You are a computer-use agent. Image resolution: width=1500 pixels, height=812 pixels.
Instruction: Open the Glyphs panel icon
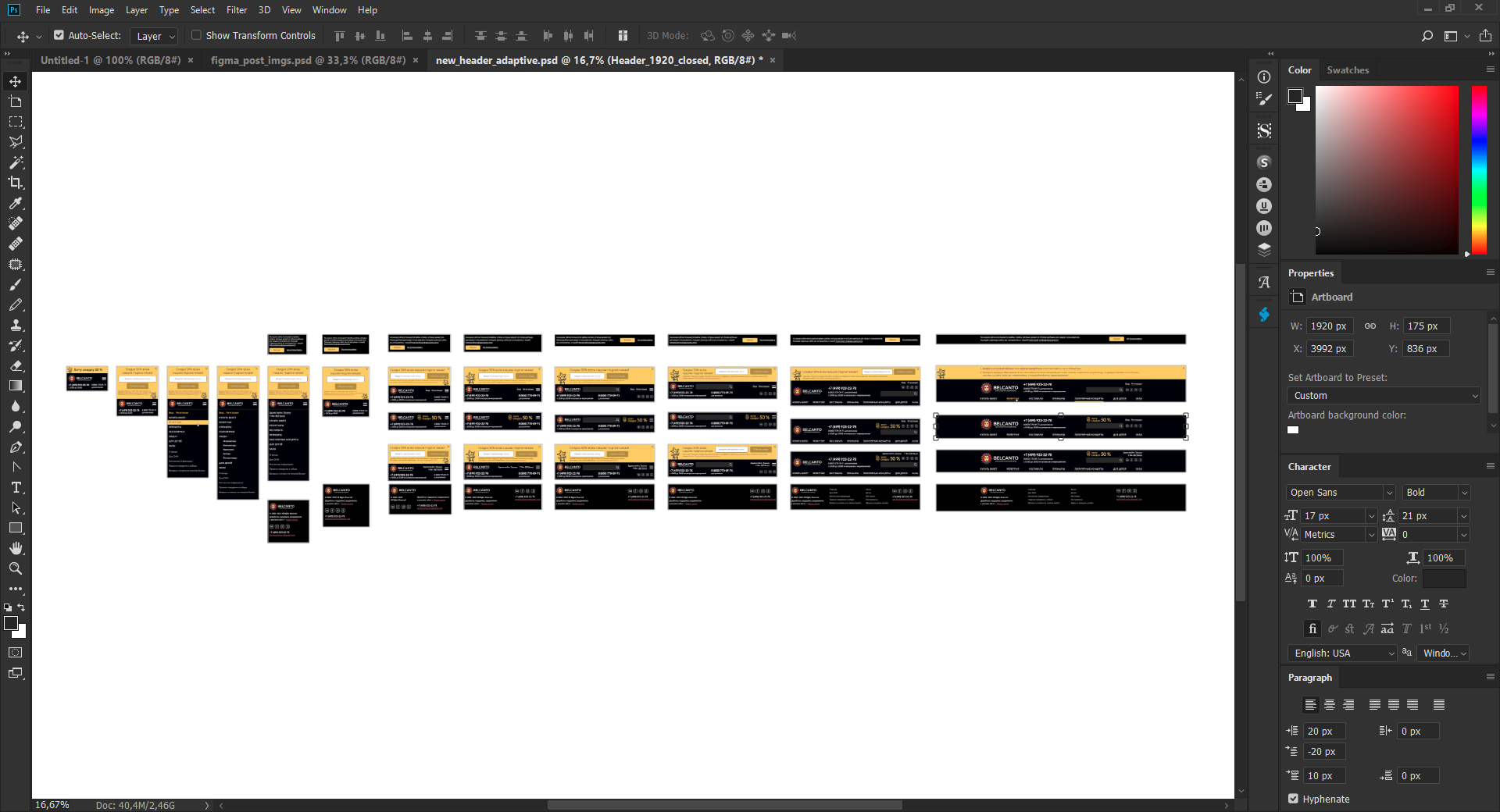(x=1264, y=283)
